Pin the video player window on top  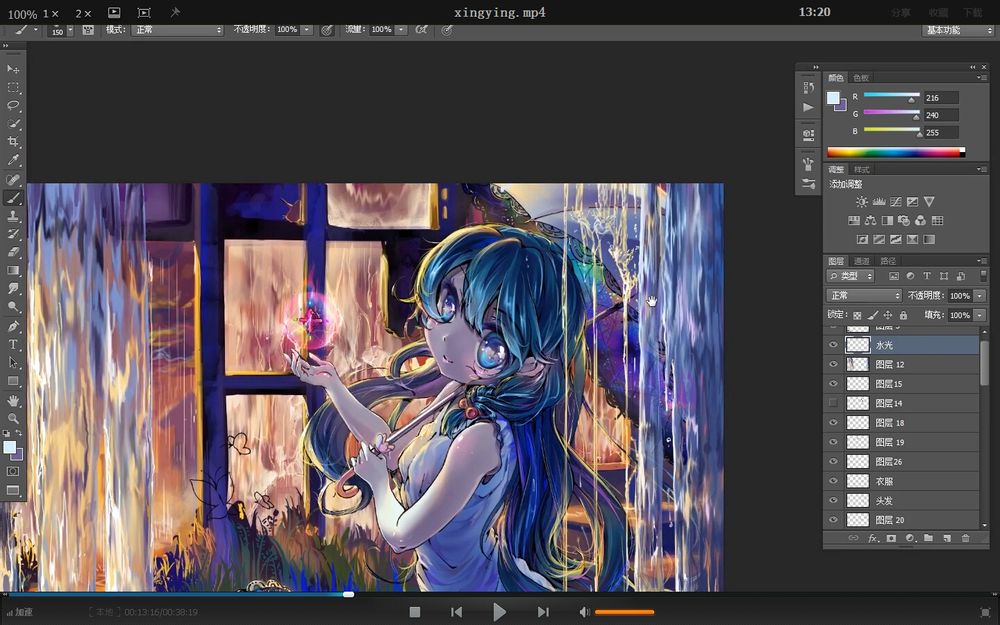pos(175,12)
